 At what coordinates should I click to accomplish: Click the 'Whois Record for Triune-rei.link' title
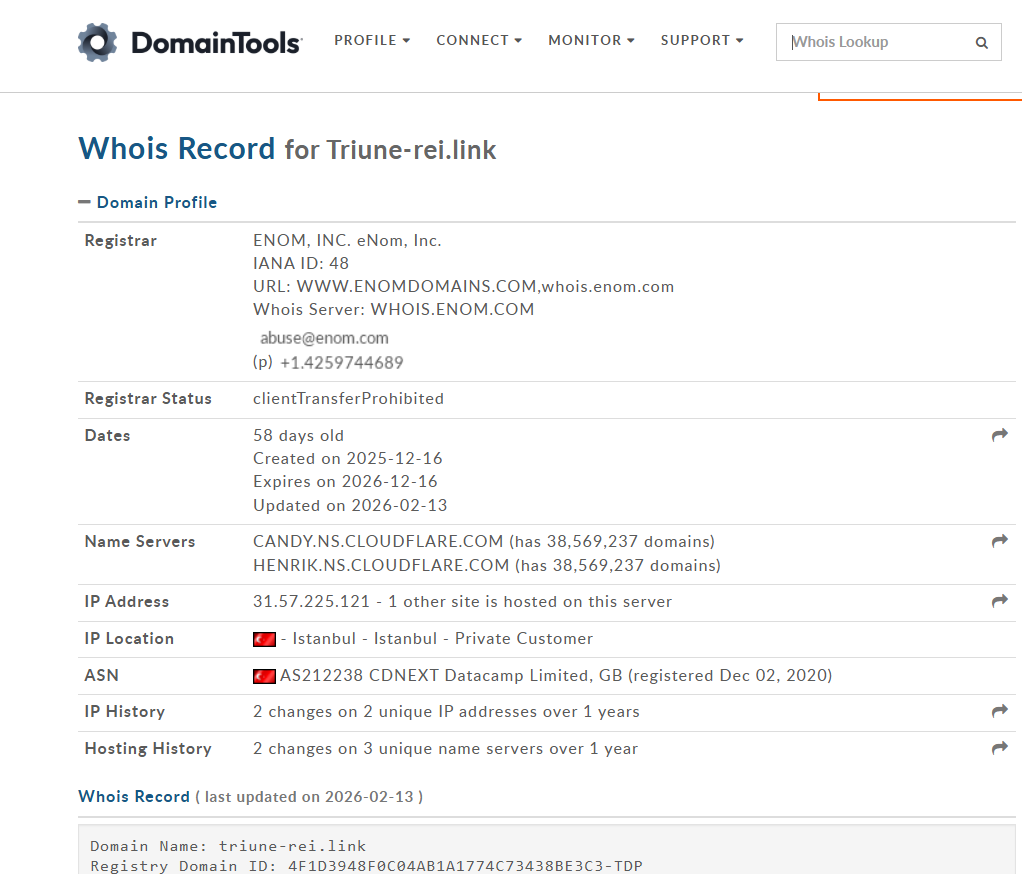[x=287, y=149]
